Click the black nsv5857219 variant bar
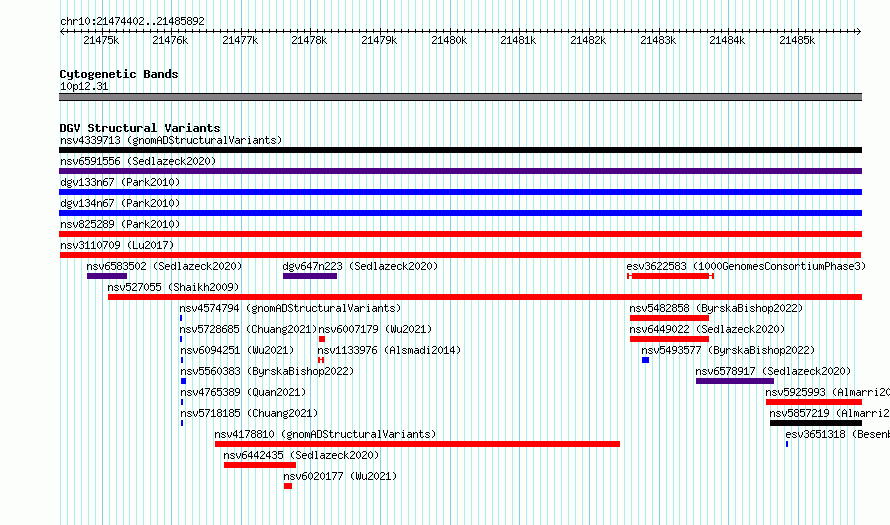The width and height of the screenshot is (890, 525). (816, 423)
